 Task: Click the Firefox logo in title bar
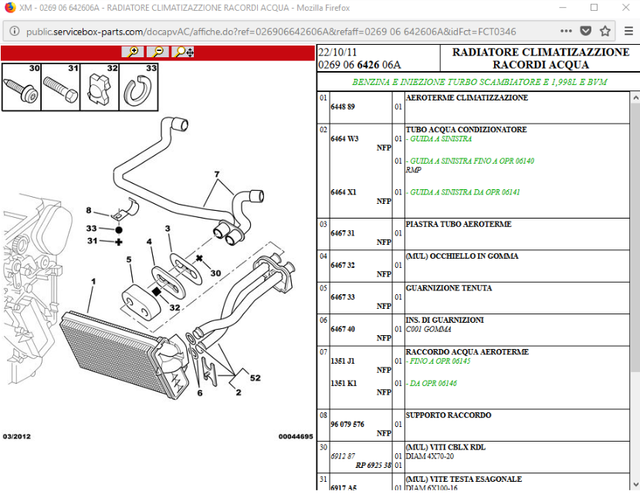(9, 7)
